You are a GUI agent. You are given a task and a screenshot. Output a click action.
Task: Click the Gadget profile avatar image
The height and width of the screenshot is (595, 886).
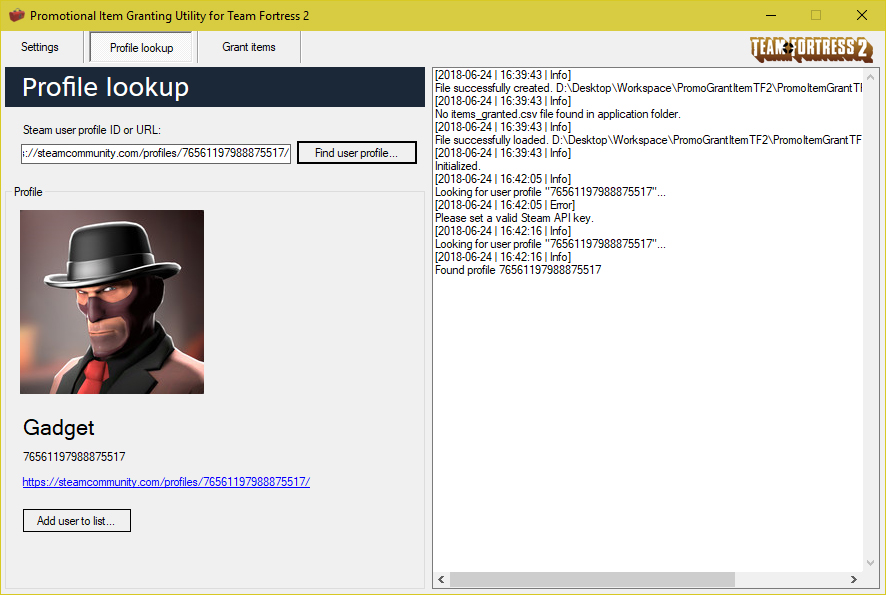112,302
